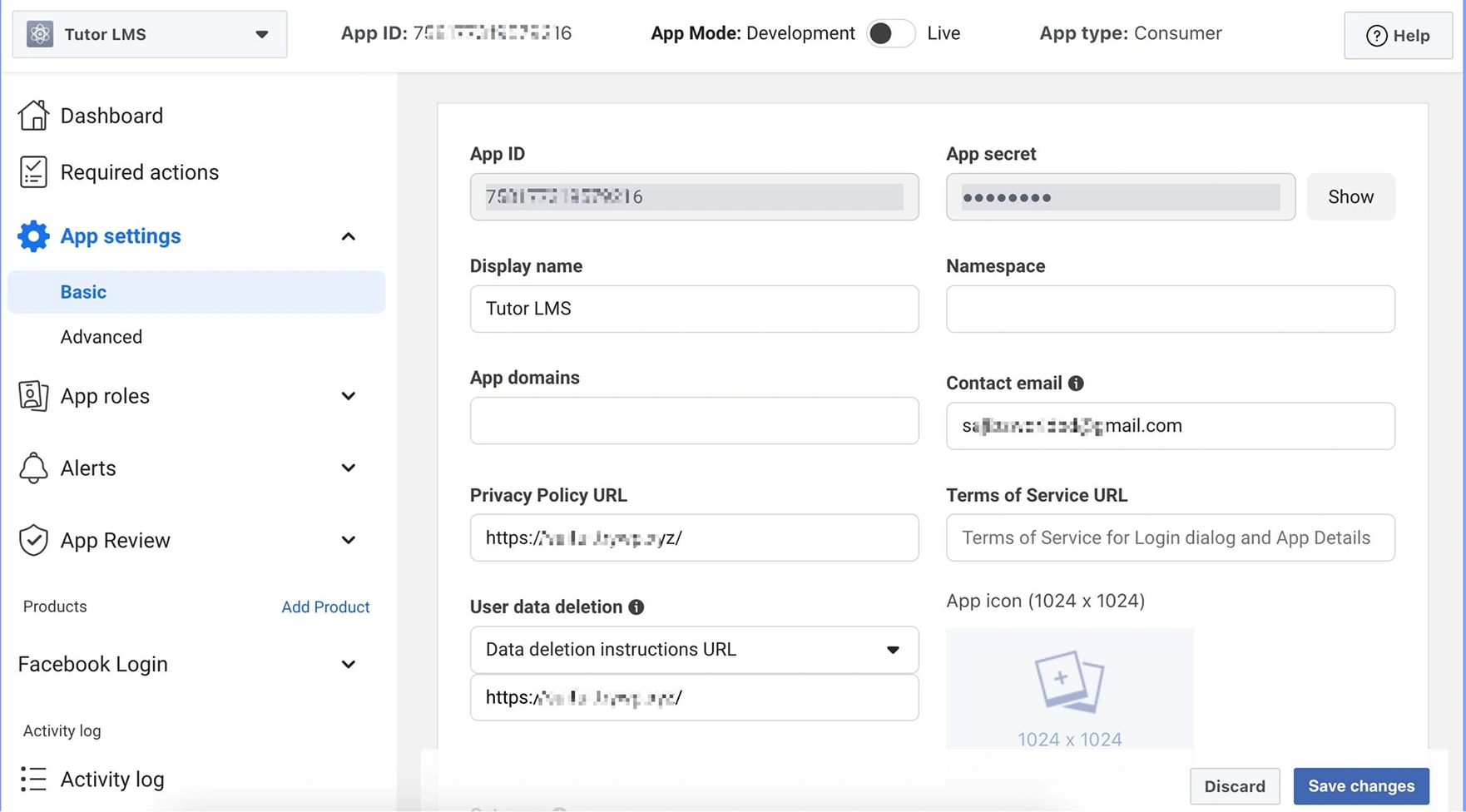
Task: Click the App roles label
Action: coord(105,396)
